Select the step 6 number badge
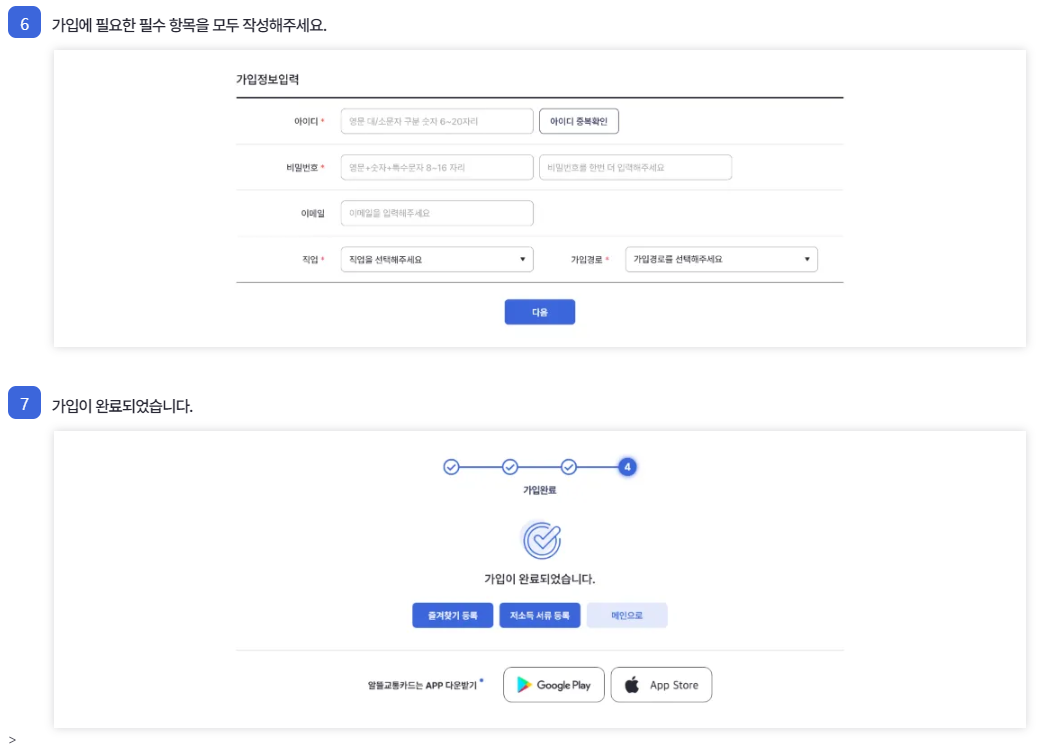Image resolution: width=1047 pixels, height=744 pixels. tap(23, 20)
